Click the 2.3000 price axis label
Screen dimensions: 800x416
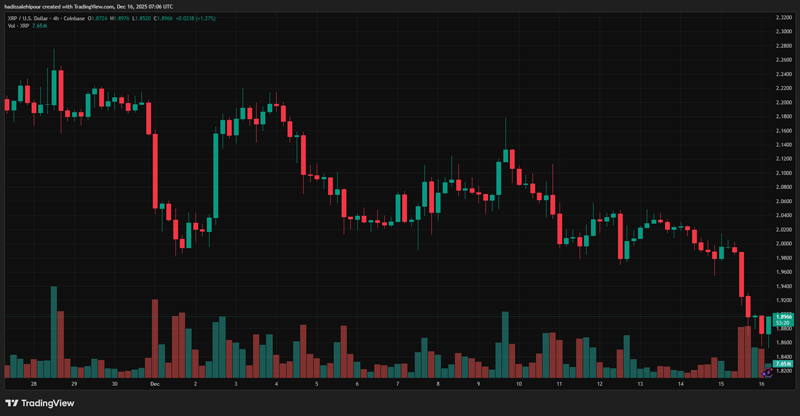coord(783,31)
